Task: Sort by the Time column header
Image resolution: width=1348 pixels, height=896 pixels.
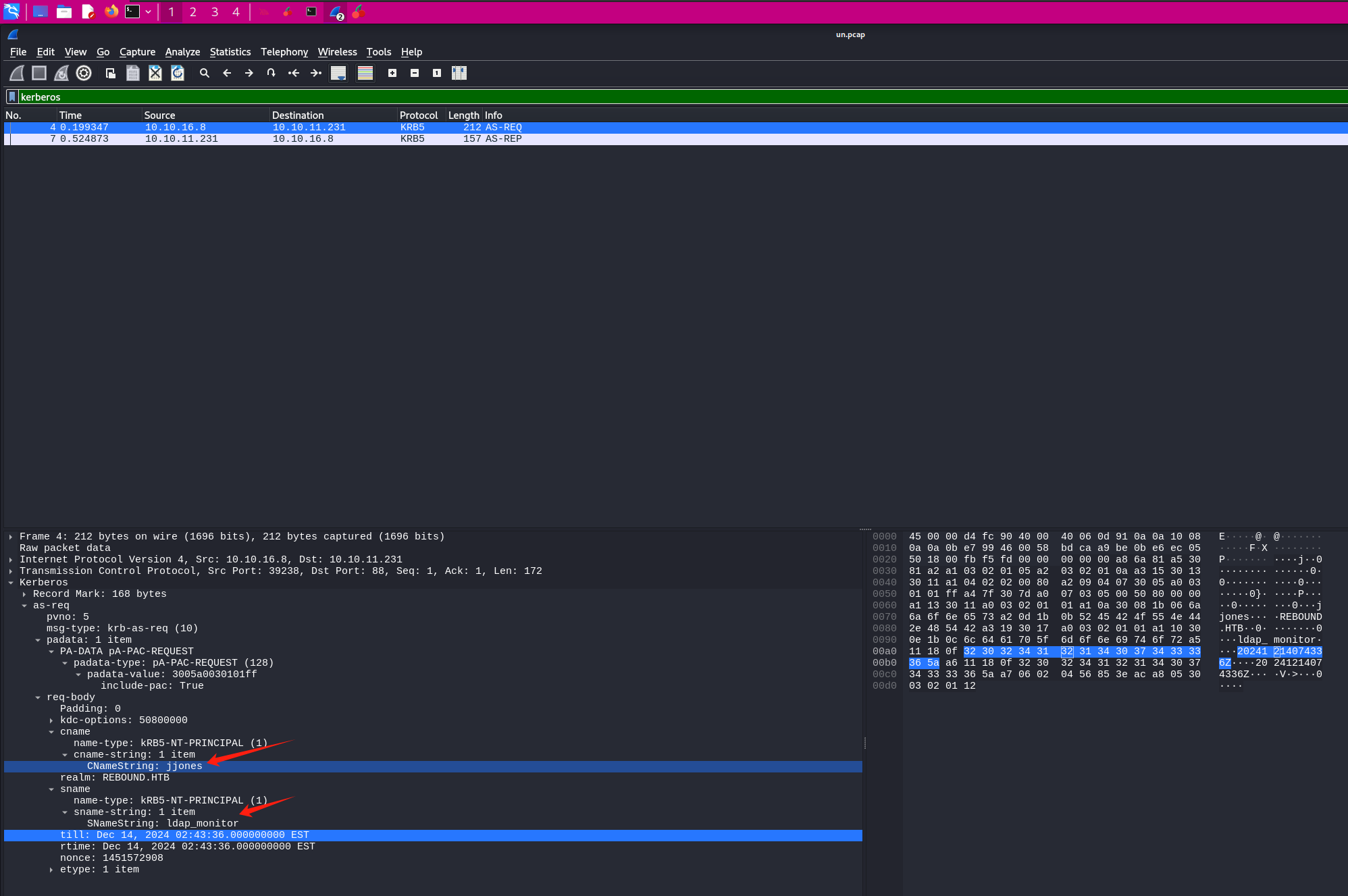Action: pos(99,115)
